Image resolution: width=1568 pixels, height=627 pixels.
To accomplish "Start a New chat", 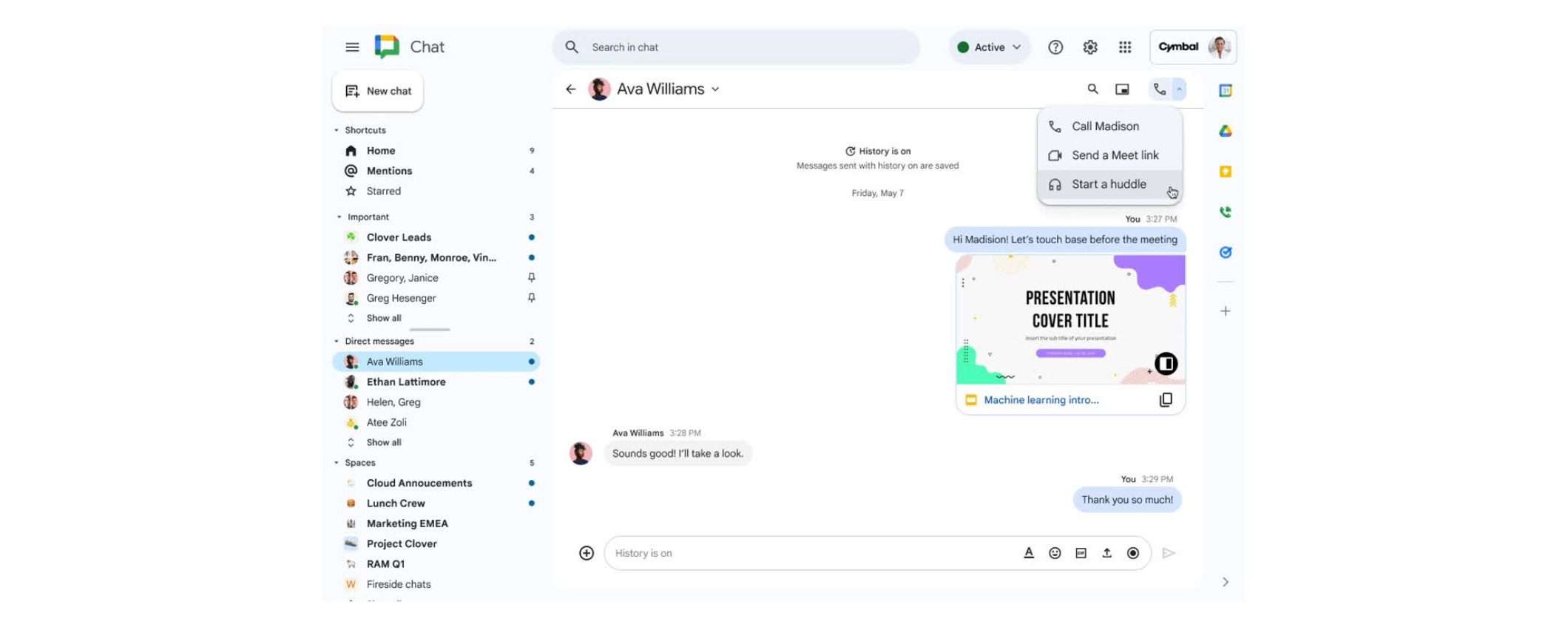I will 378,91.
